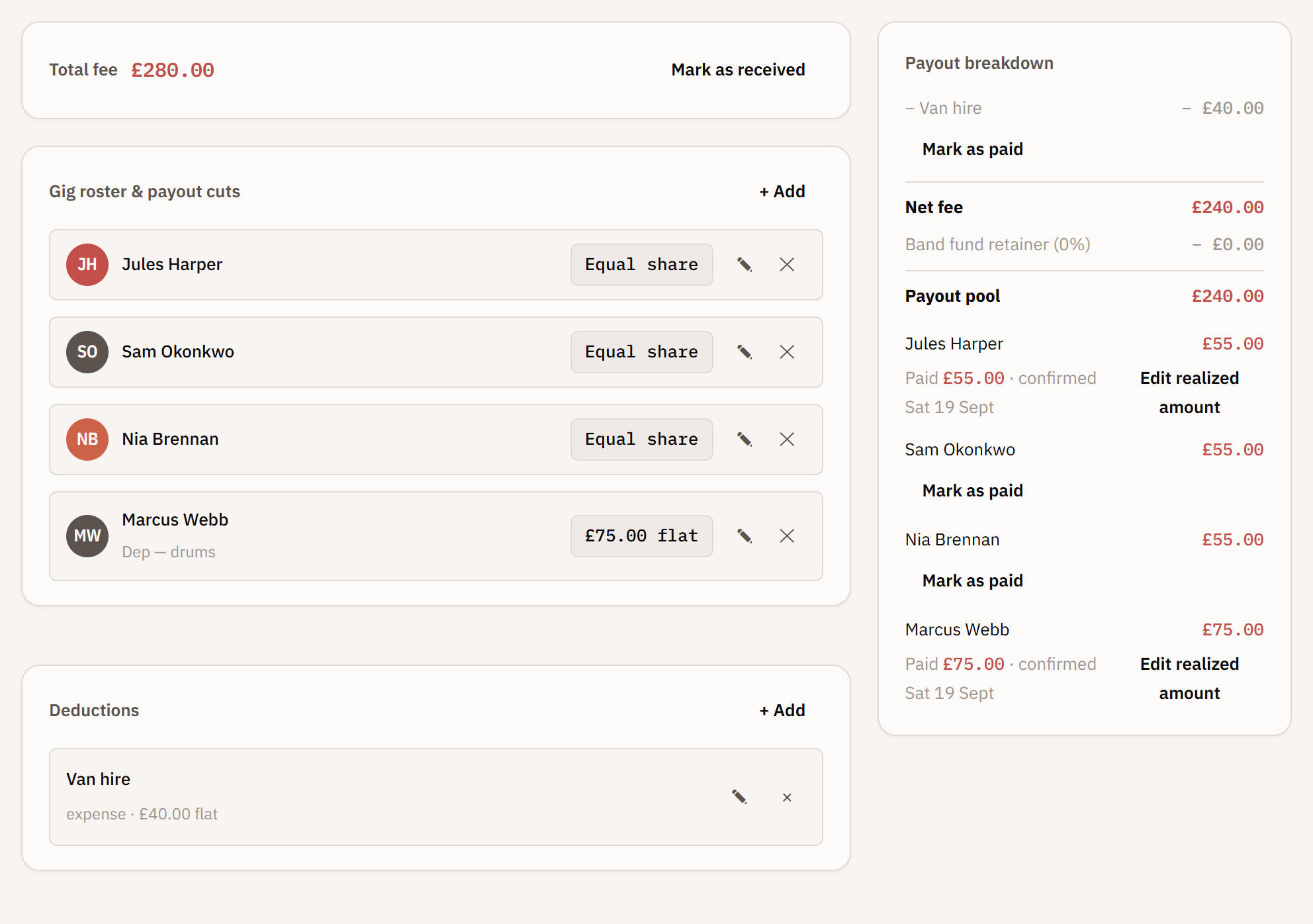The width and height of the screenshot is (1313, 924).
Task: Click SO avatar for Sam Okonkwo
Action: (x=87, y=352)
